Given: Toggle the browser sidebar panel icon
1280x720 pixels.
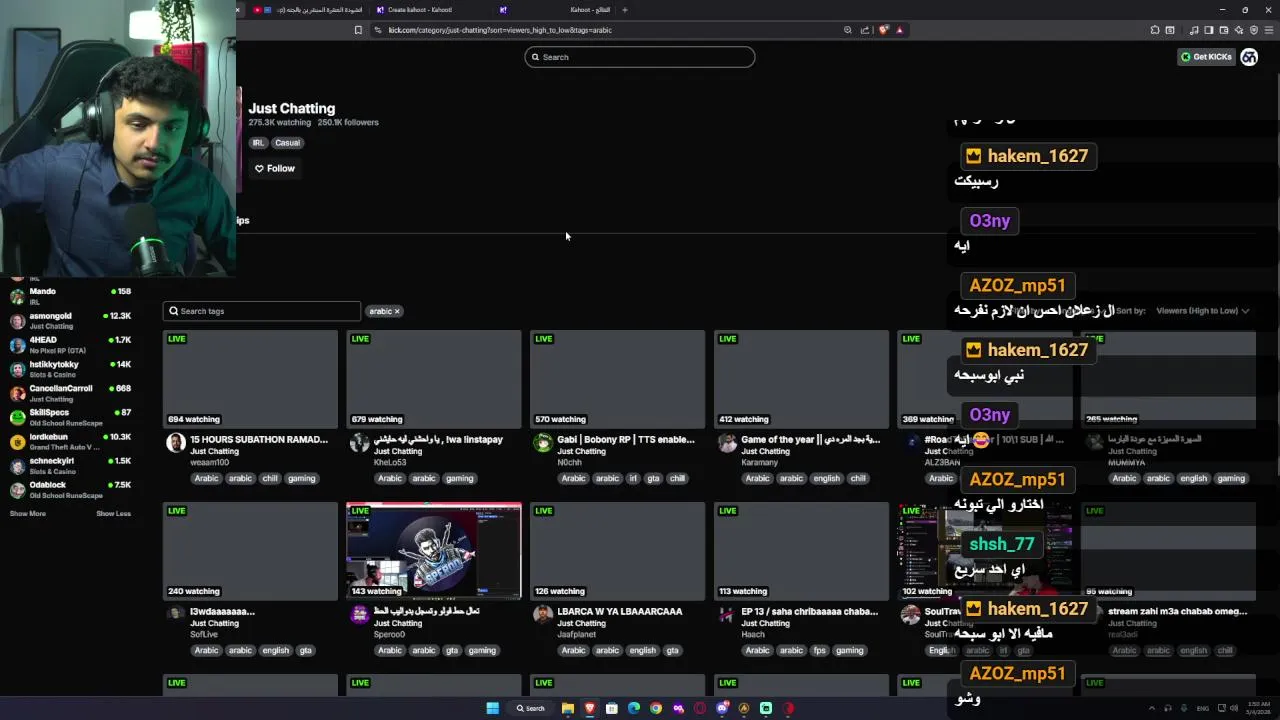Looking at the screenshot, I should 1208,30.
